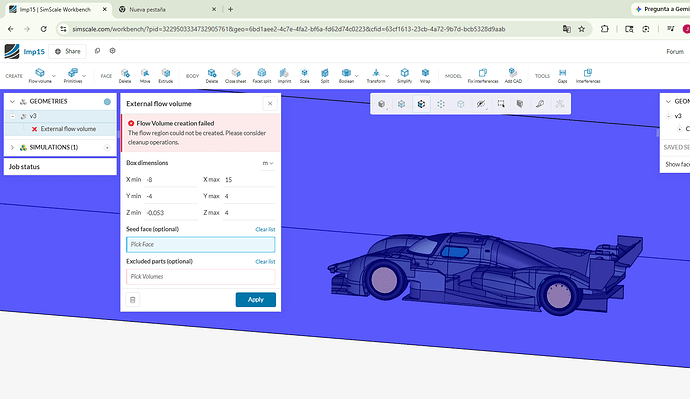Open the Boolean tool
Image resolution: width=690 pixels, height=399 pixels.
[346, 75]
